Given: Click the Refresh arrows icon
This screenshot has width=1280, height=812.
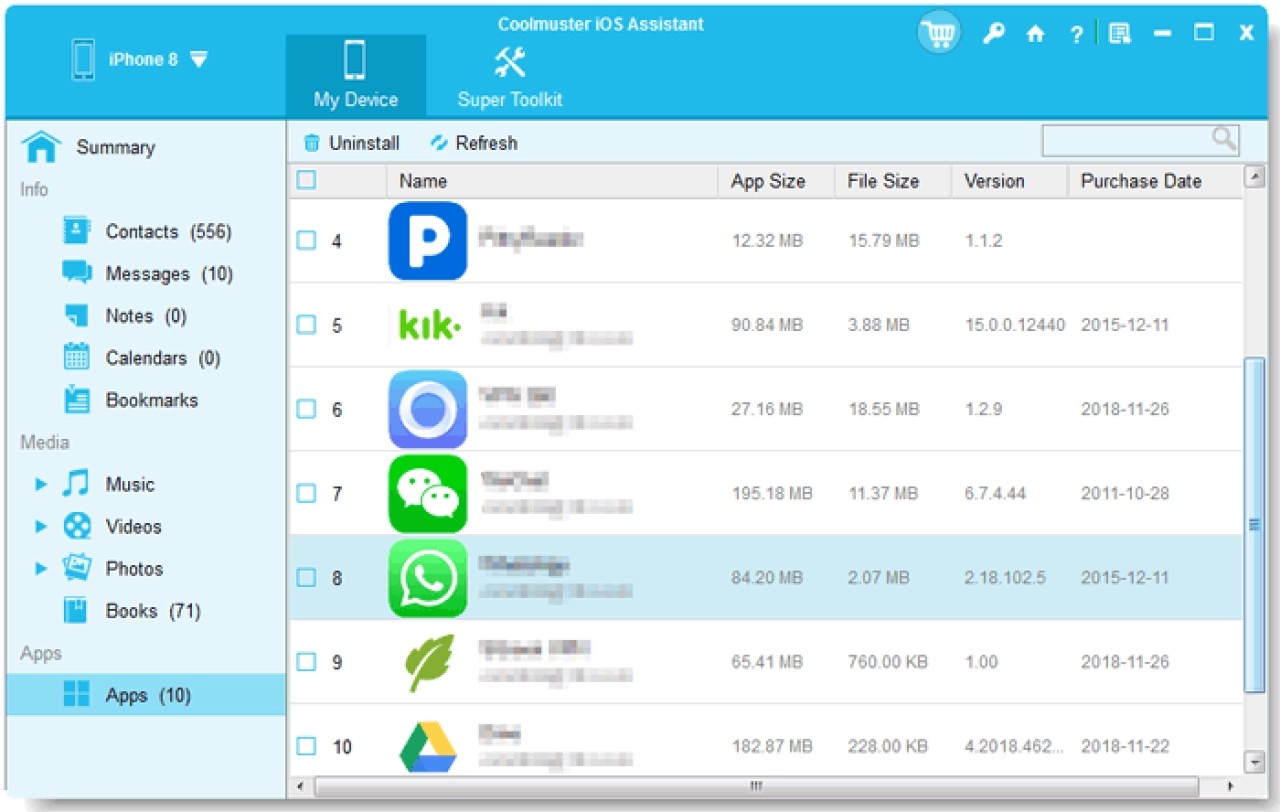Looking at the screenshot, I should tap(438, 143).
